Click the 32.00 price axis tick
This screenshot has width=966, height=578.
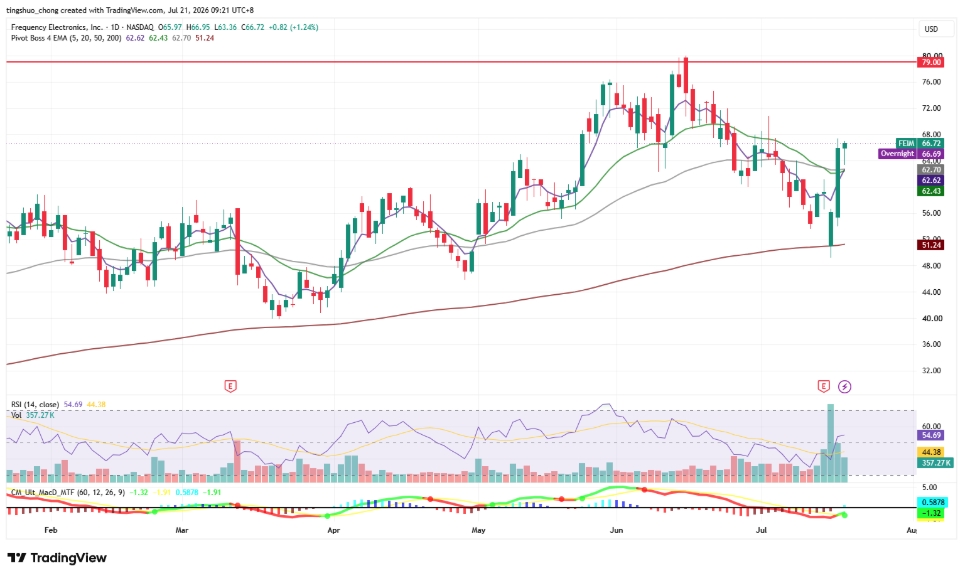pyautogui.click(x=931, y=371)
